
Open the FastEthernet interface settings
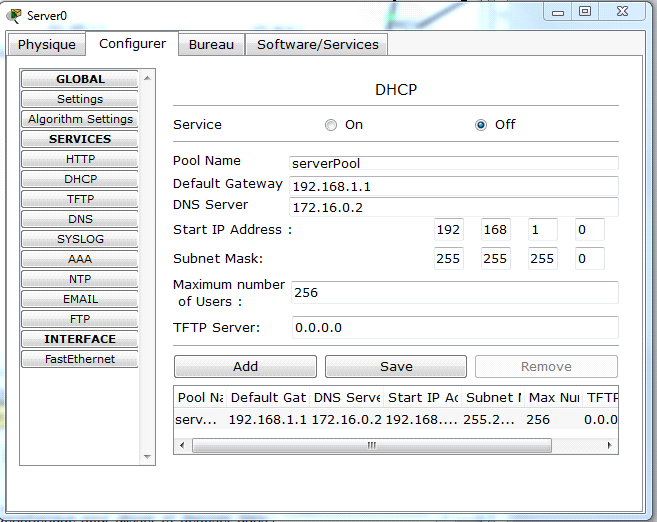tap(80, 359)
